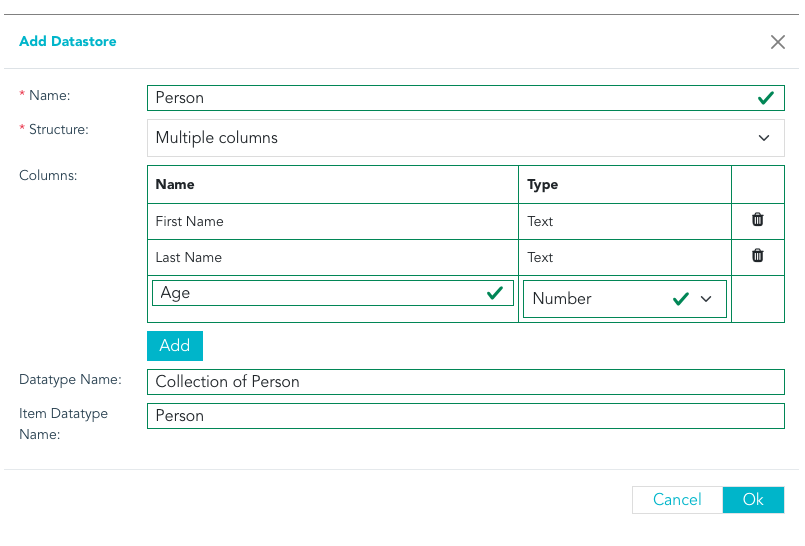Click the Item Datatype Name Person field
805x546 pixels.
[466, 416]
